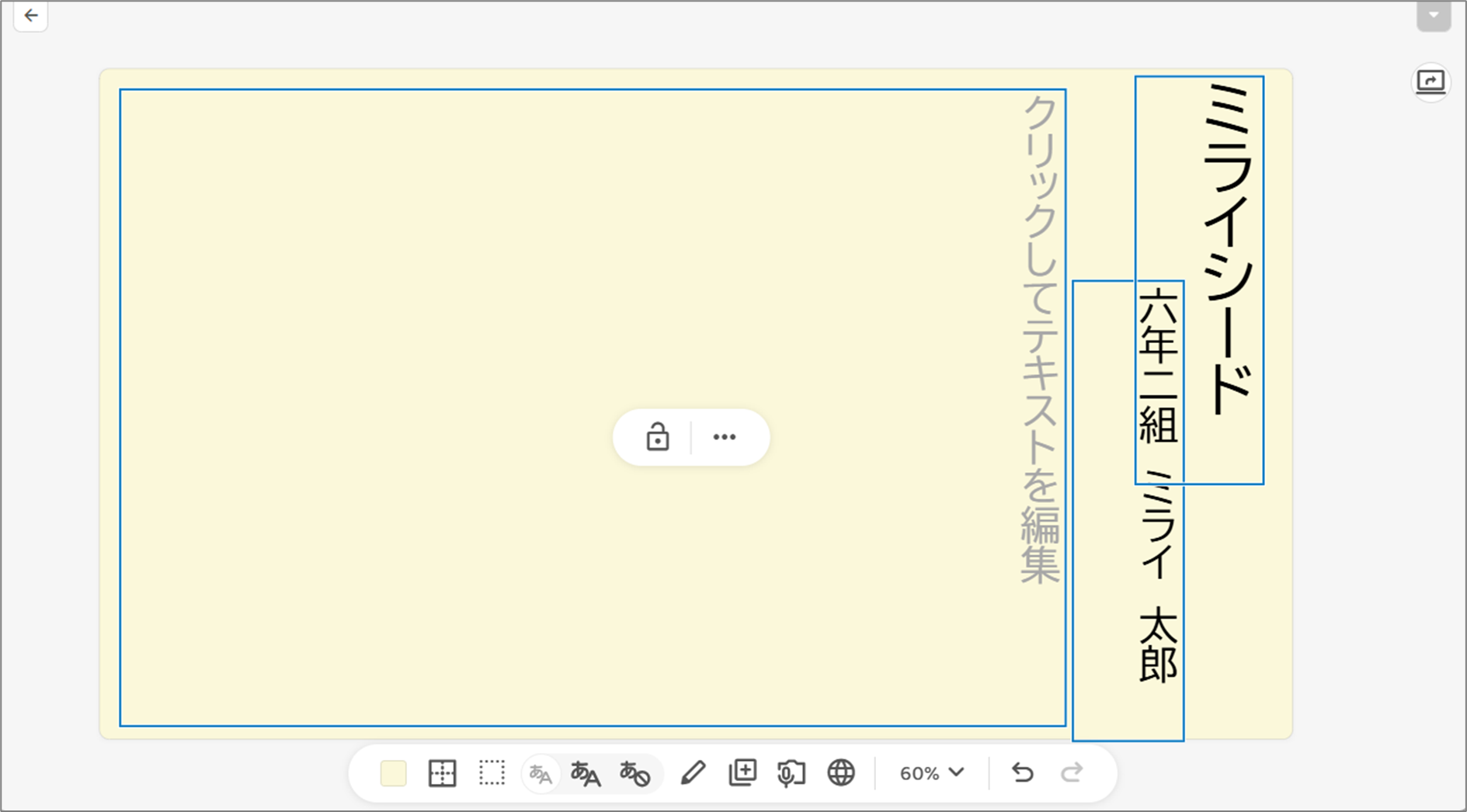Click the add page icon
1467x812 pixels.
742,773
